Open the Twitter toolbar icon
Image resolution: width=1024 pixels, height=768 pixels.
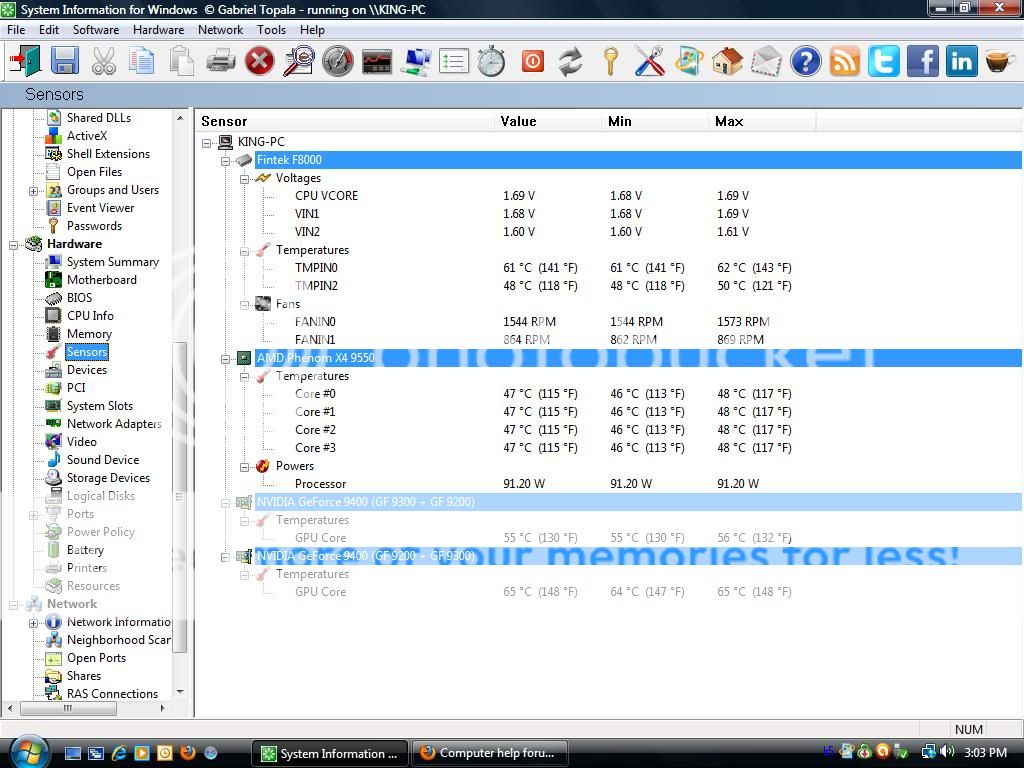[x=883, y=61]
